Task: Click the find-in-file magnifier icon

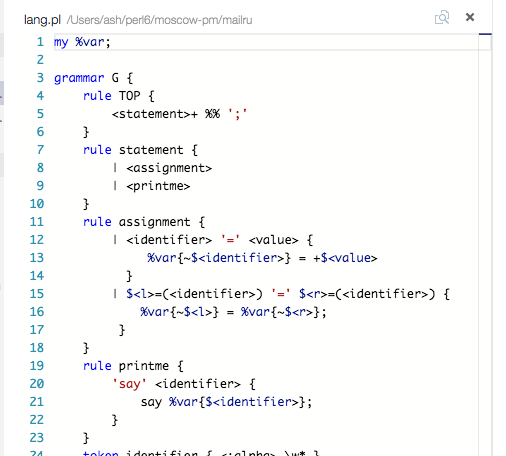Action: tap(442, 17)
